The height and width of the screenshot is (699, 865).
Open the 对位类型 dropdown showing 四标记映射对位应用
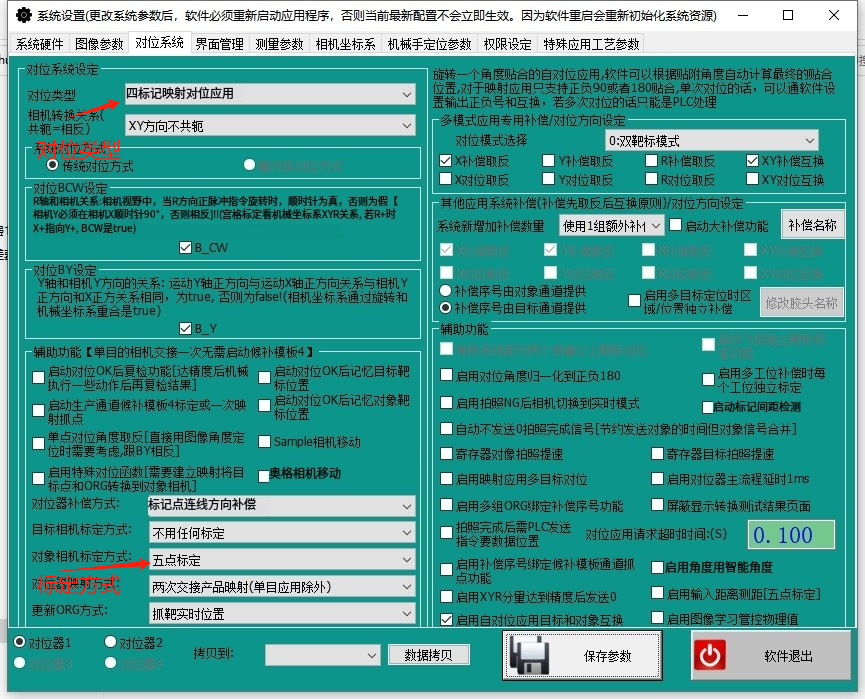tap(270, 94)
